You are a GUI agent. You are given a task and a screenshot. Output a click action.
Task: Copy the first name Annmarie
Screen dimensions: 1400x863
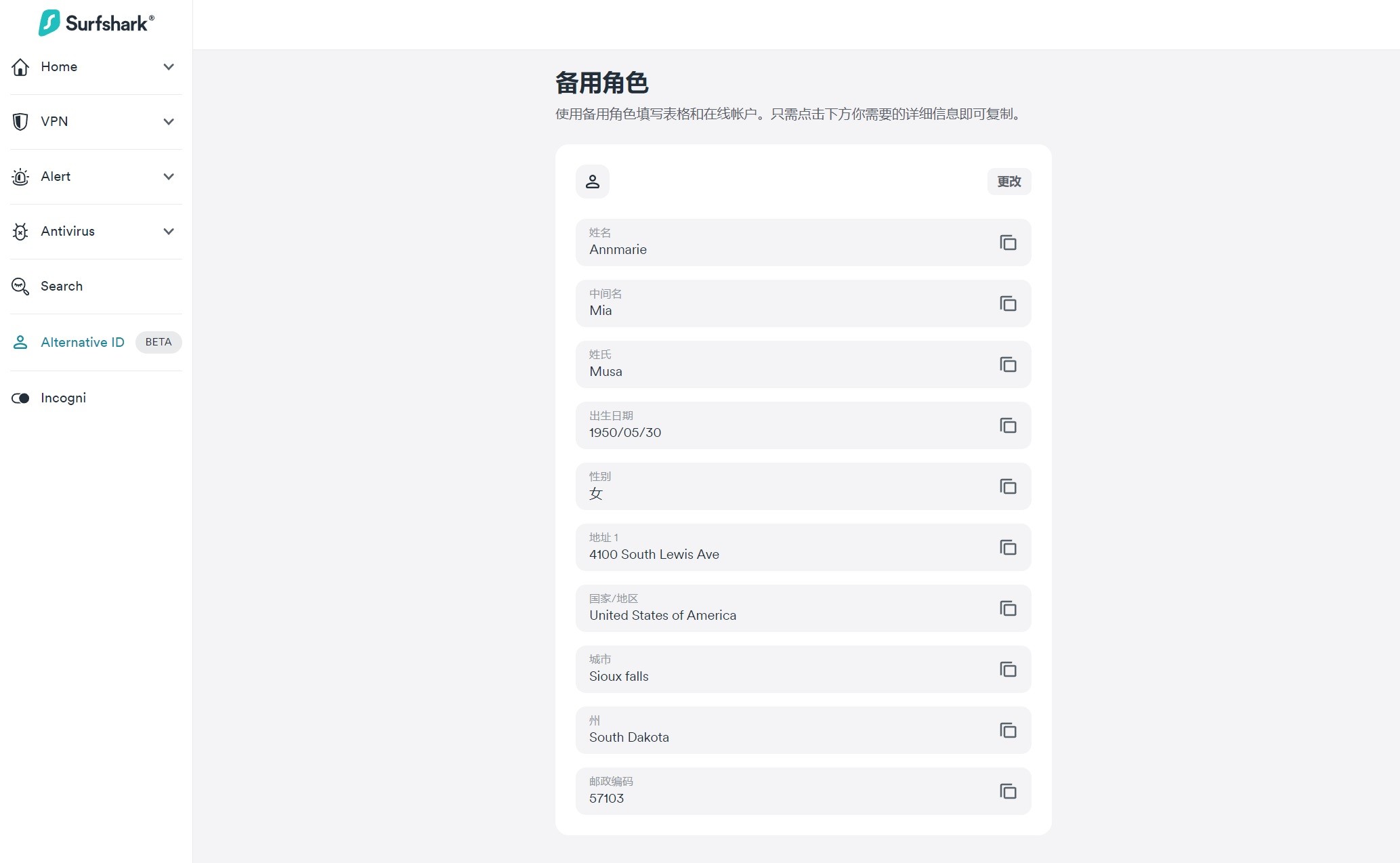[1008, 243]
